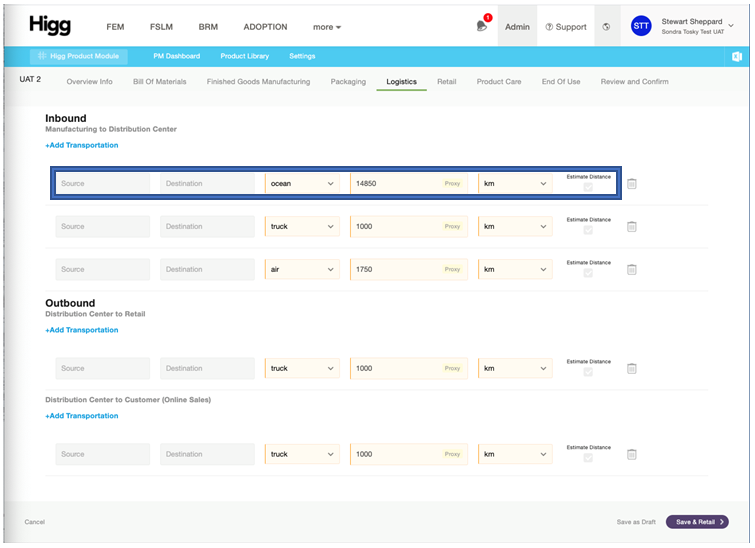The width and height of the screenshot is (755, 548).
Task: Click the STT user avatar
Action: coord(641,26)
